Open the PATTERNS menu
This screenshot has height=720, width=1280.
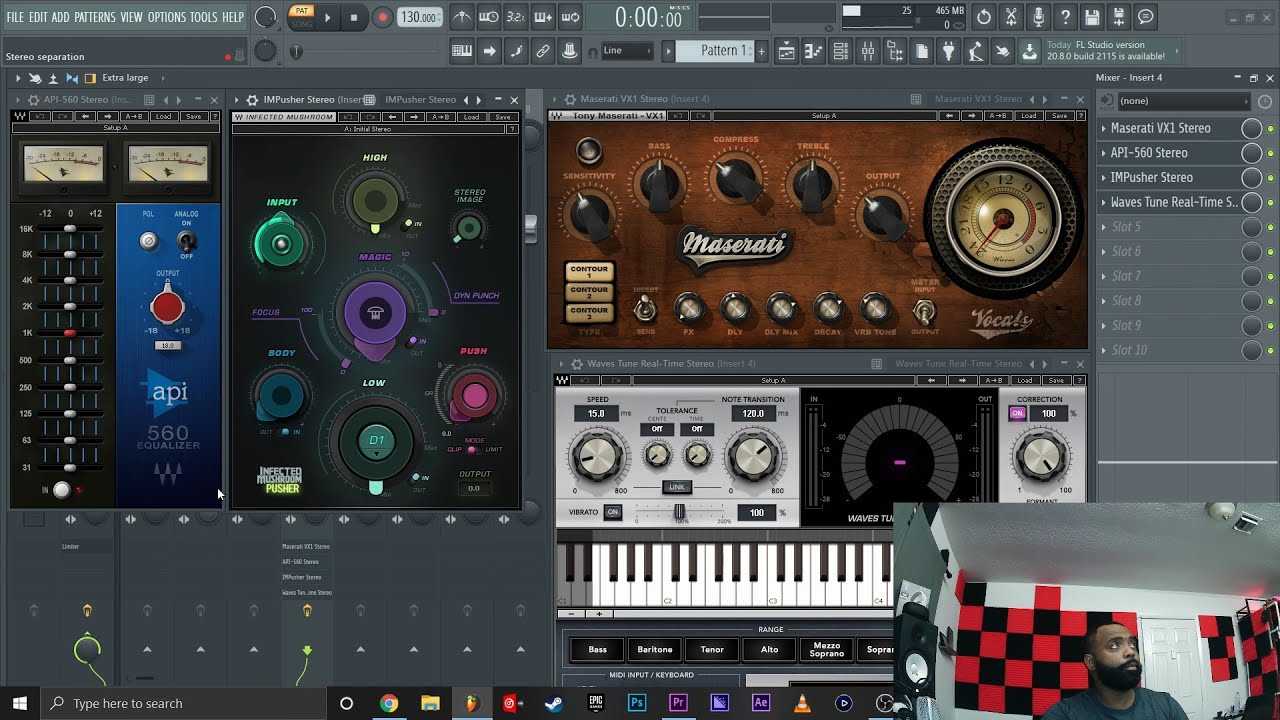(x=95, y=17)
